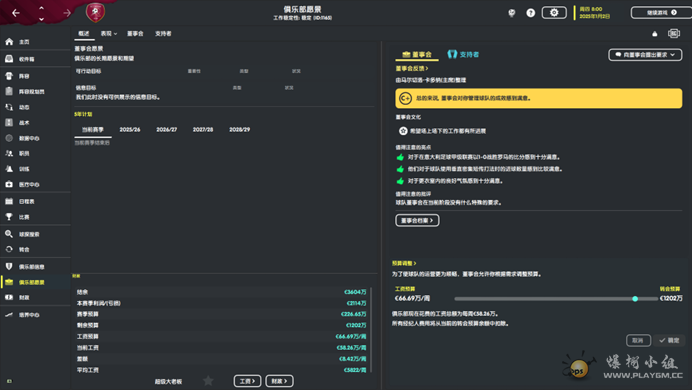The width and height of the screenshot is (692, 390).
Task: Click the 董事会档案 board profile button
Action: pos(417,220)
